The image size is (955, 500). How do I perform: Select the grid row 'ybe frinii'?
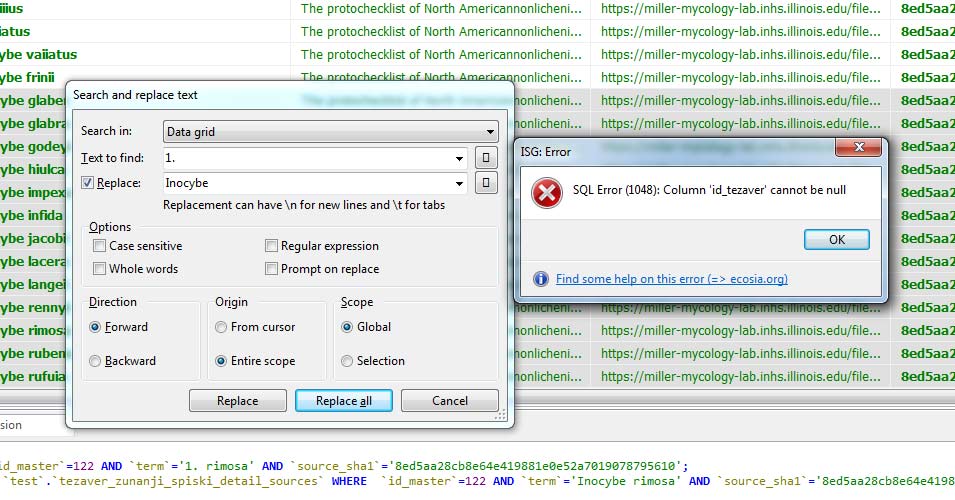click(27, 77)
